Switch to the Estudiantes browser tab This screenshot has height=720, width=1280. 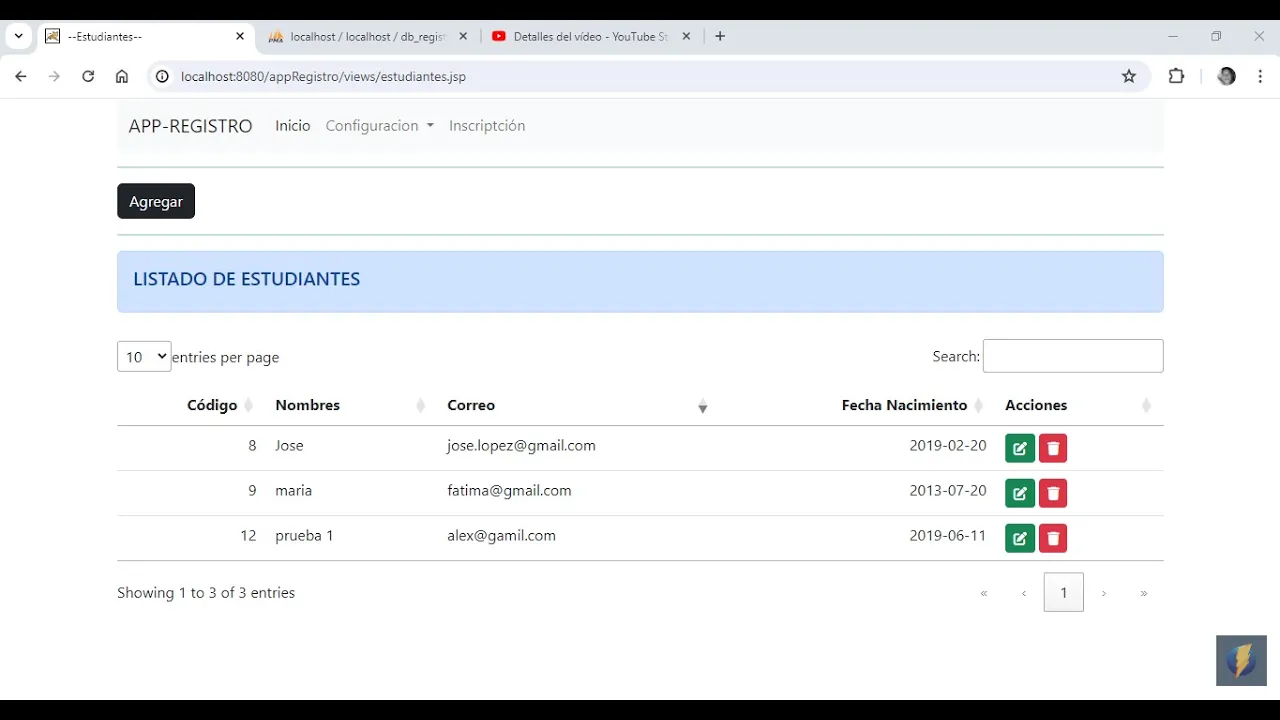[x=145, y=36]
